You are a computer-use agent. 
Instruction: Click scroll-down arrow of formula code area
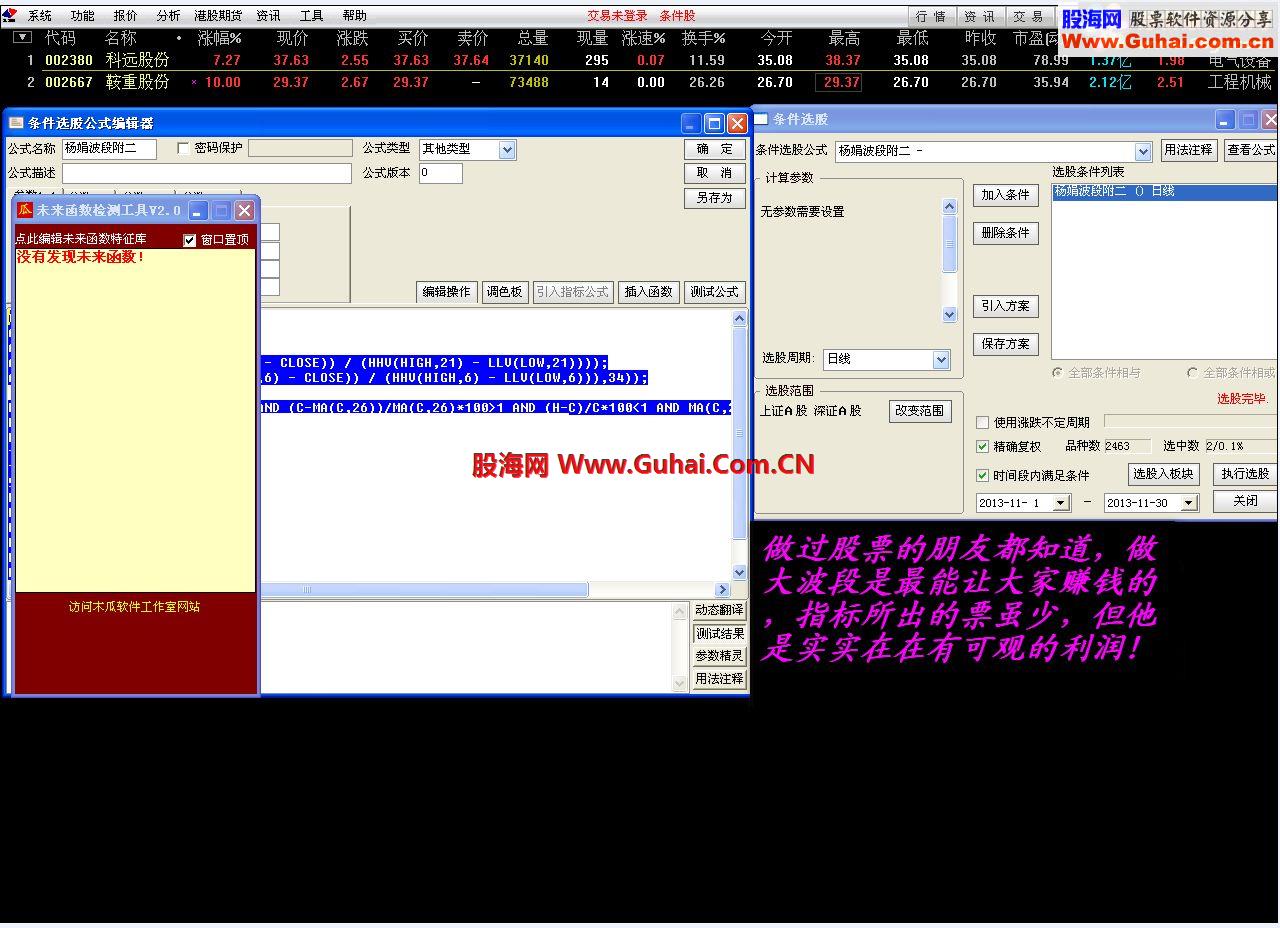[x=740, y=573]
